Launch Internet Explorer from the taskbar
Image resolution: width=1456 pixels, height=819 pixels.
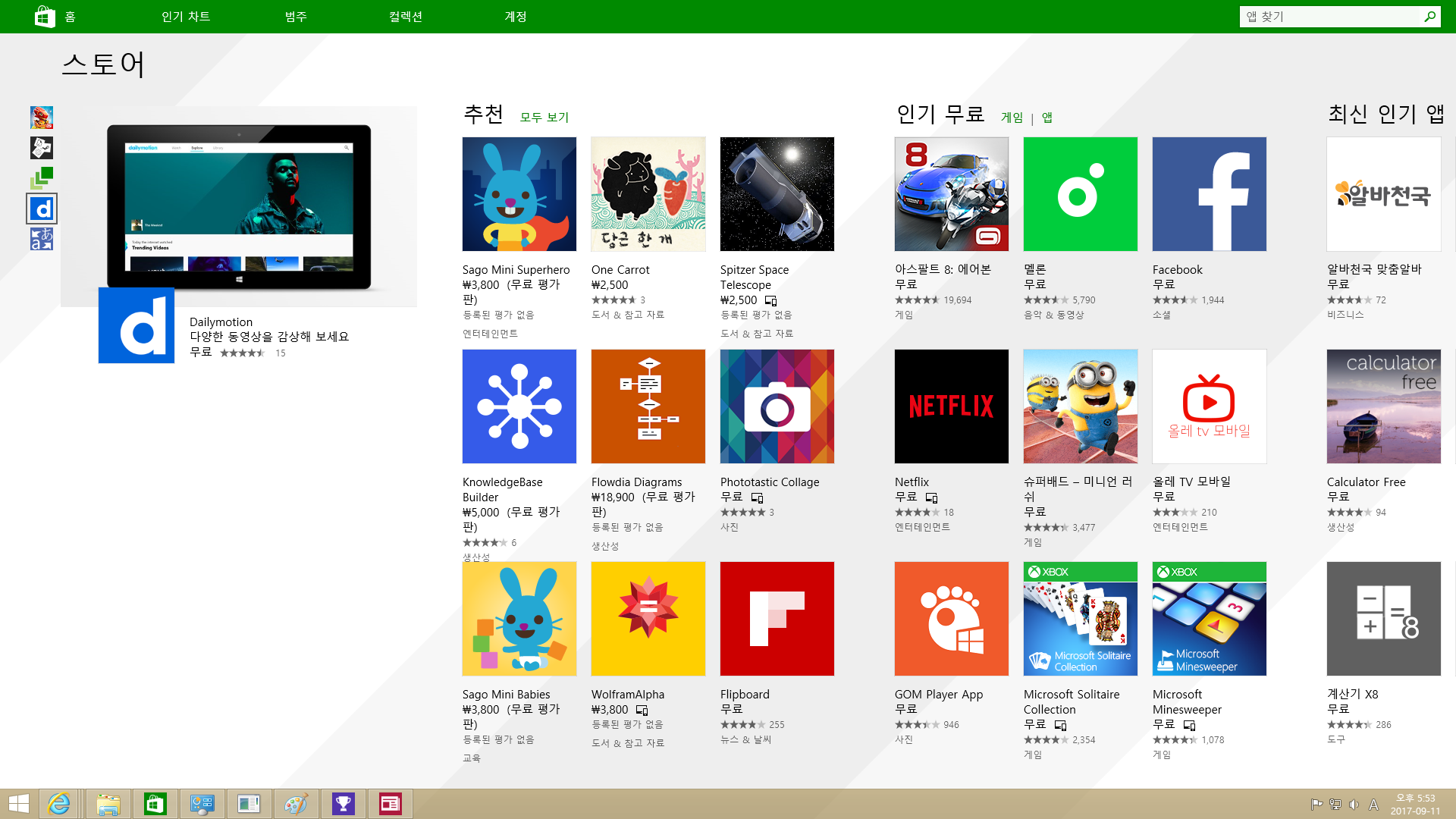point(59,804)
